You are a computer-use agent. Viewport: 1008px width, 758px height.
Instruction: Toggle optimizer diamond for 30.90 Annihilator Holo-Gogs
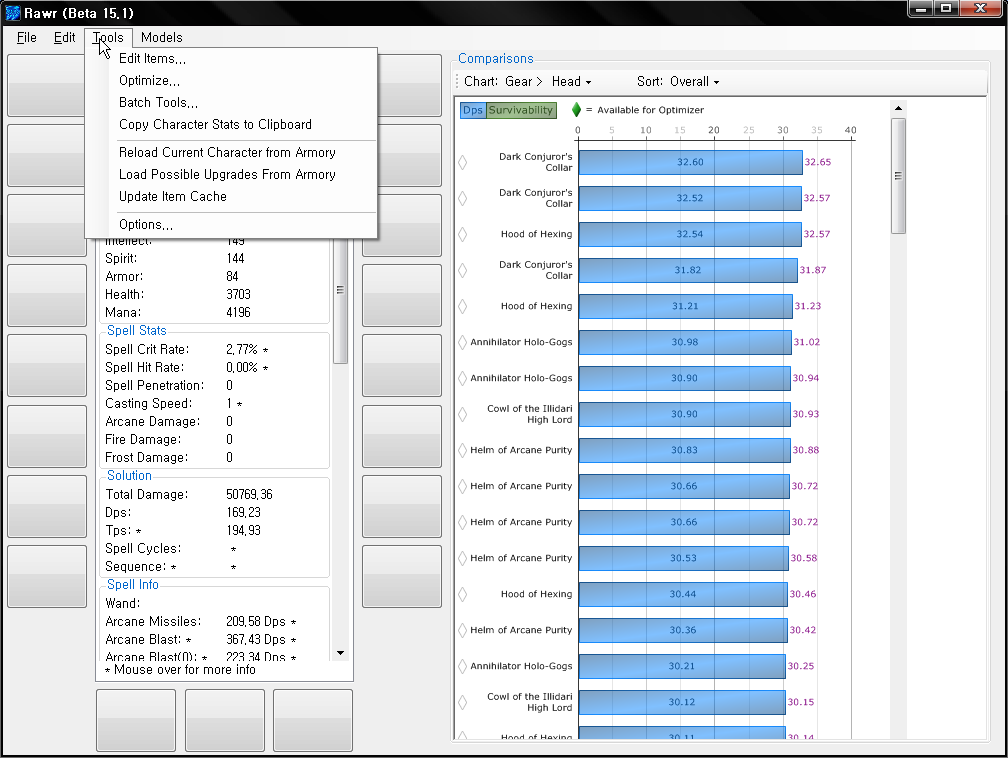click(x=462, y=378)
